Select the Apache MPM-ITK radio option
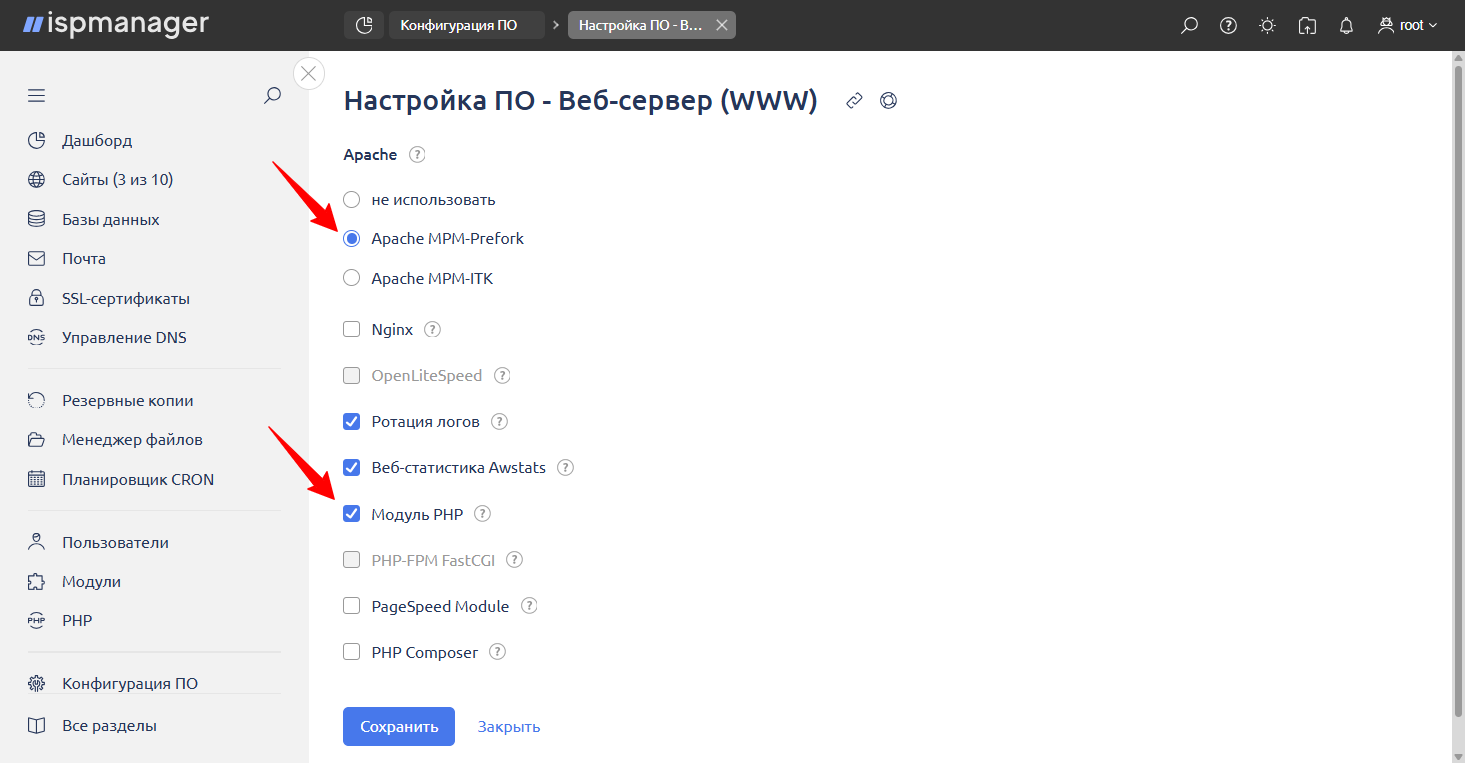Screen dimensions: 1465x763 (x=352, y=278)
